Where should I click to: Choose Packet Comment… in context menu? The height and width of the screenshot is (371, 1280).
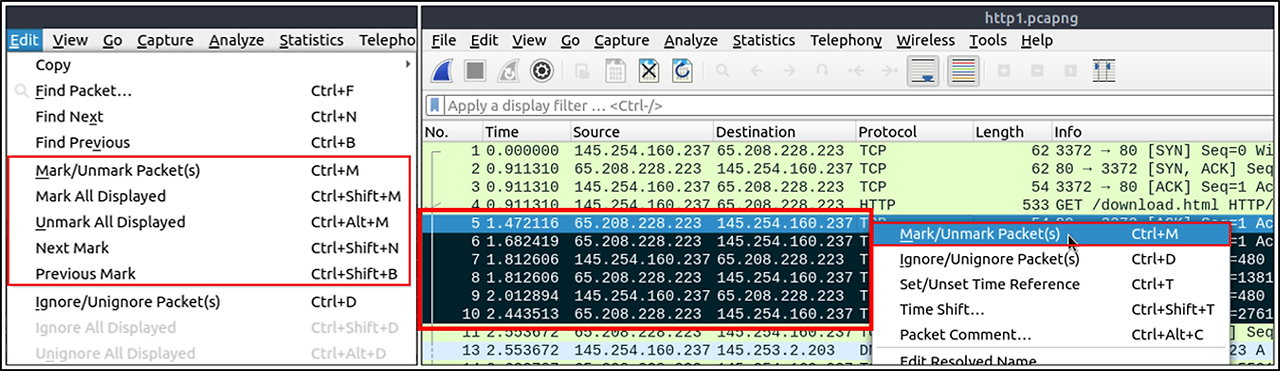pyautogui.click(x=1050, y=335)
